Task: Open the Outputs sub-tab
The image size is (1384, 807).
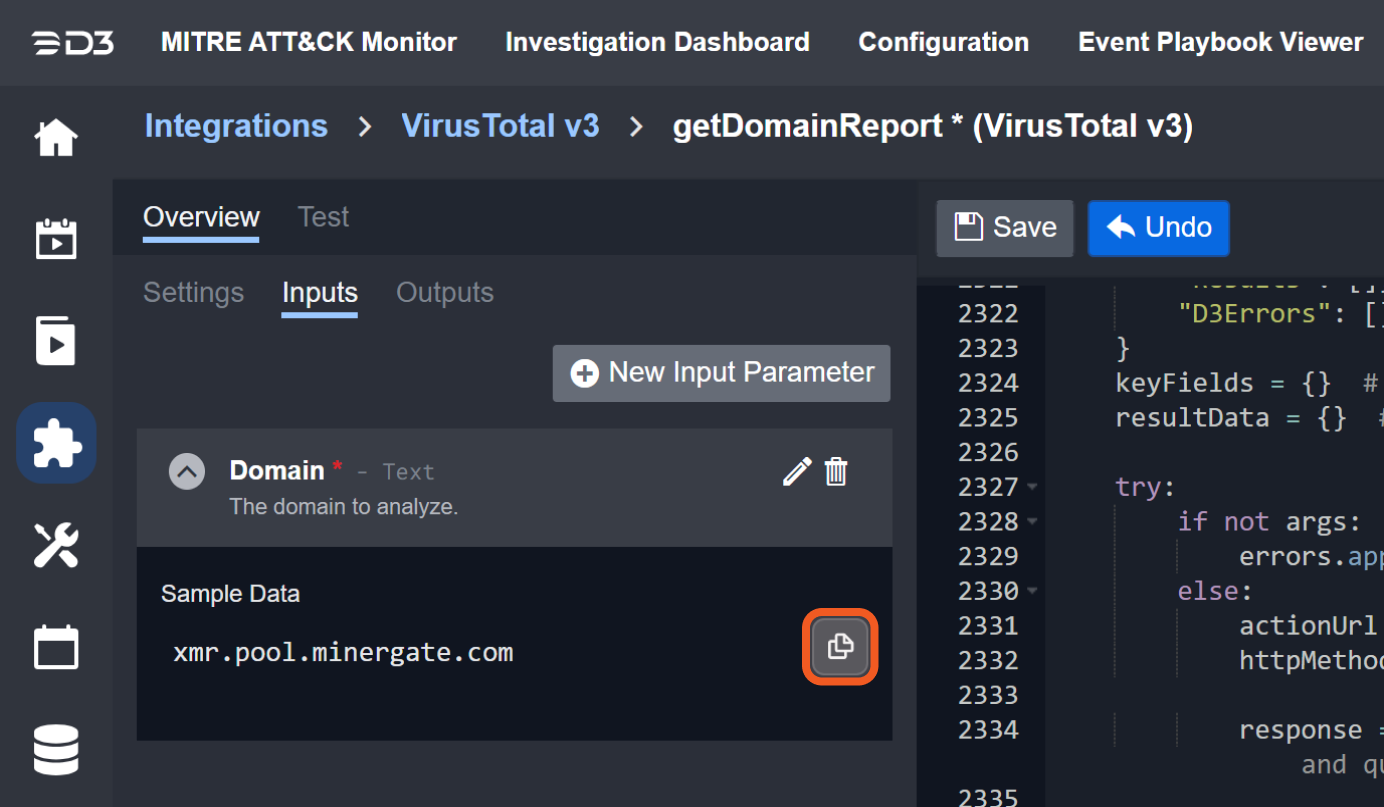Action: click(x=445, y=293)
